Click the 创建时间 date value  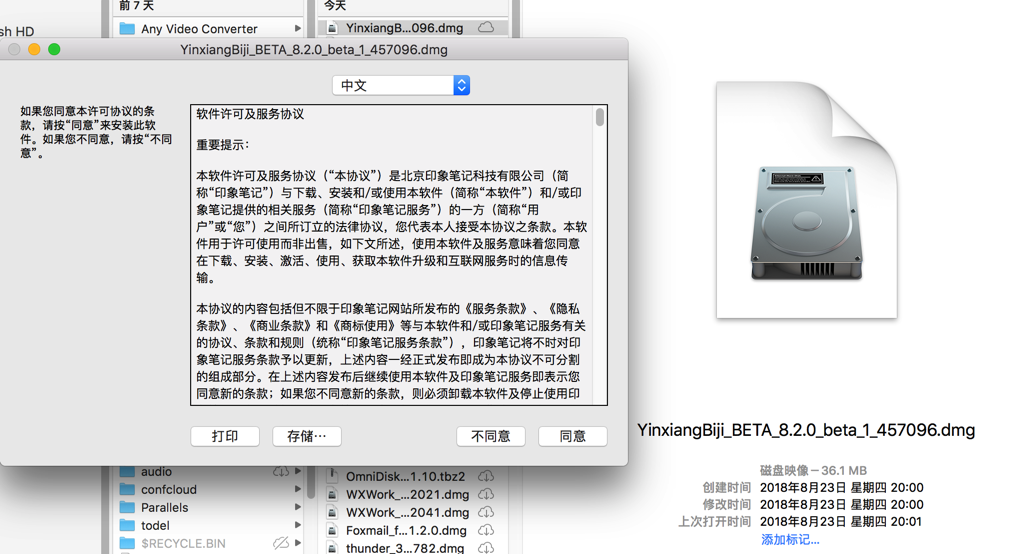pyautogui.click(x=841, y=488)
